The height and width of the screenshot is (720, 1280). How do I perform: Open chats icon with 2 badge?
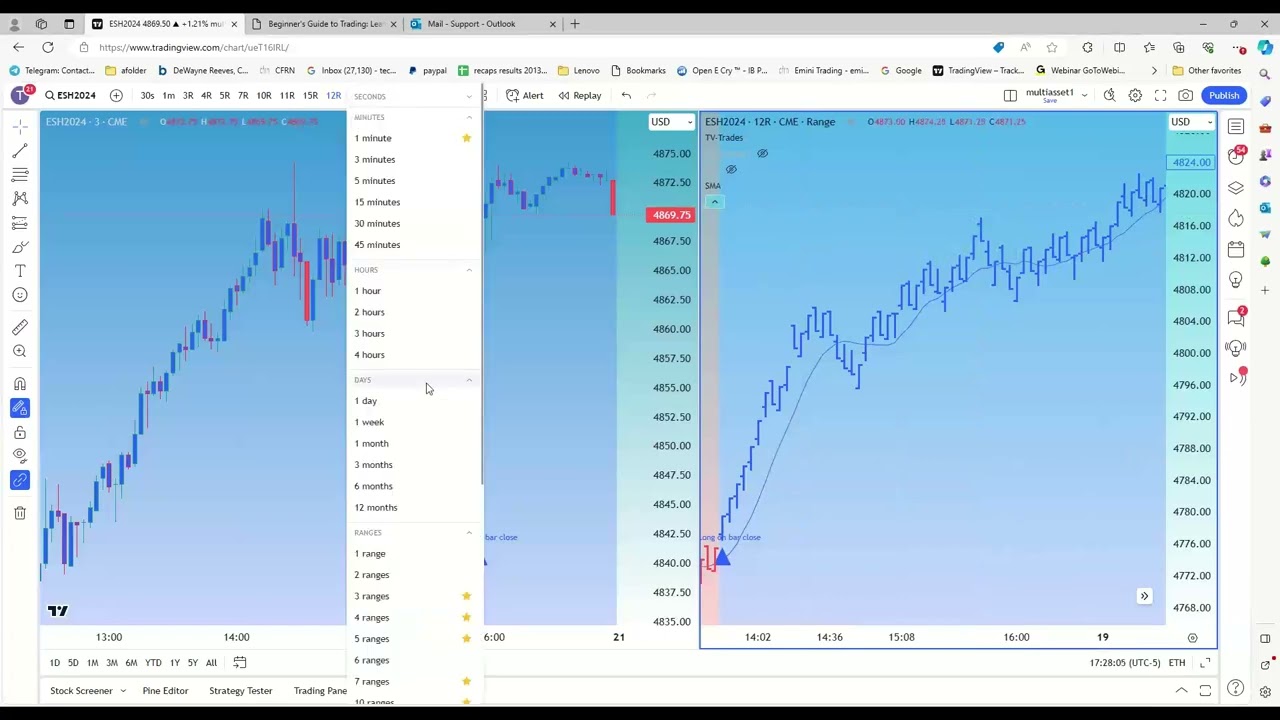click(x=1236, y=317)
